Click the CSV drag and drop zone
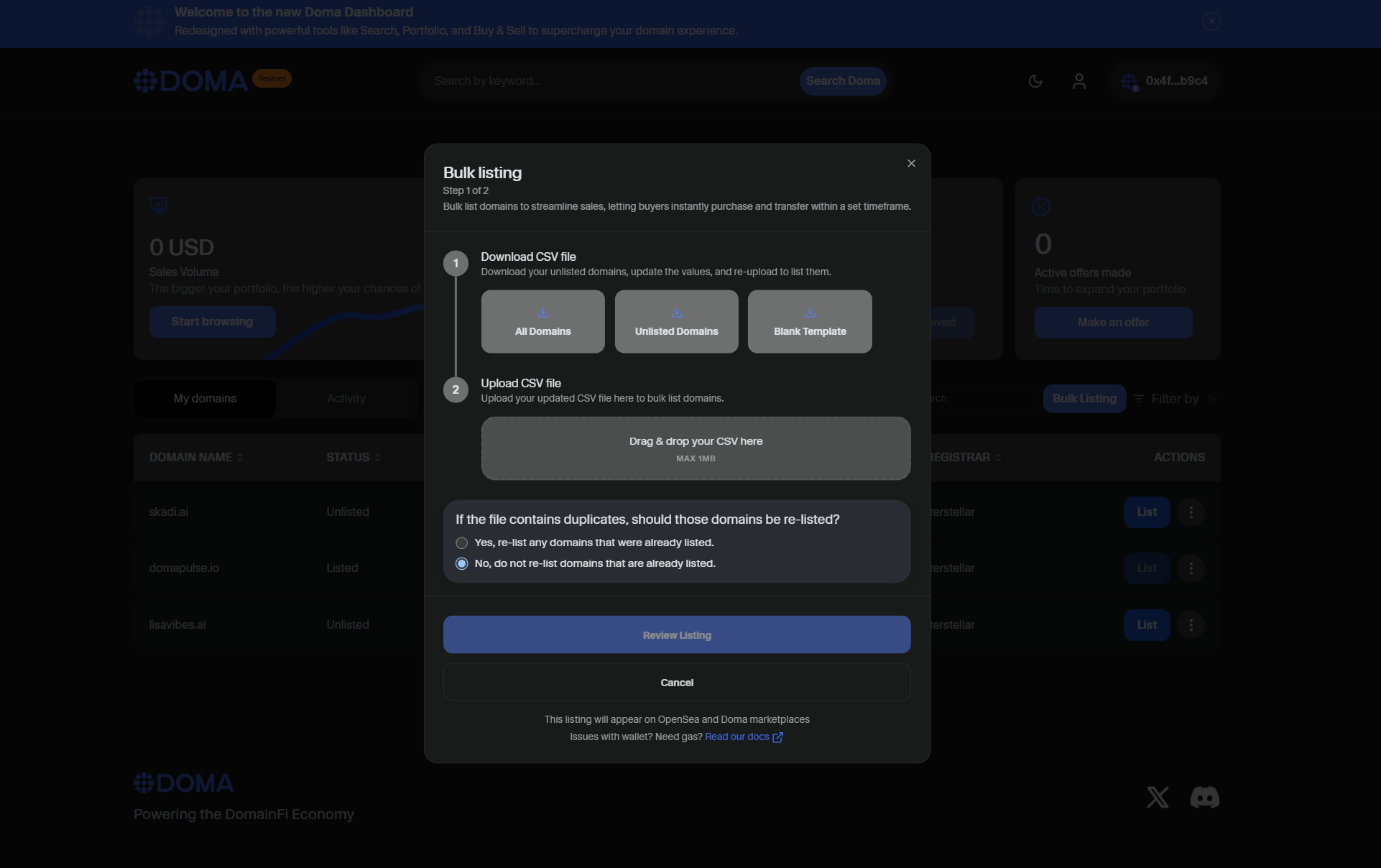 tap(696, 448)
